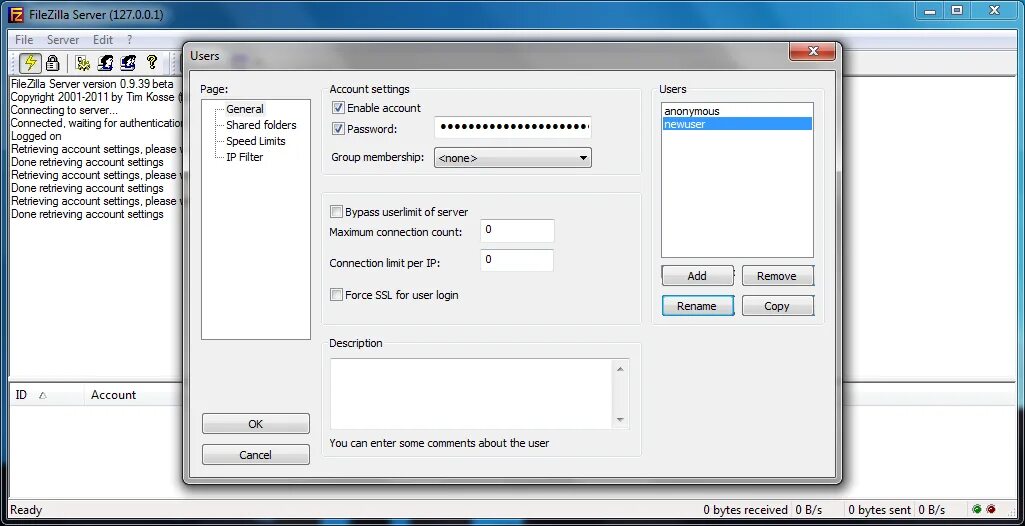
Task: Enable Bypass userlimit of server
Action: (x=336, y=212)
